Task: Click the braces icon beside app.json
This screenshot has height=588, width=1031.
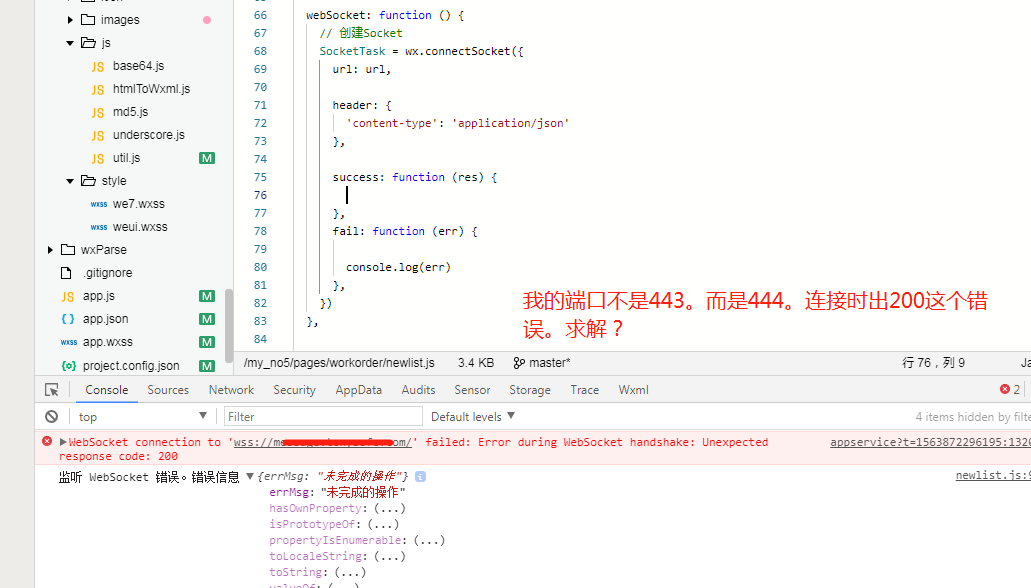Action: coord(68,319)
